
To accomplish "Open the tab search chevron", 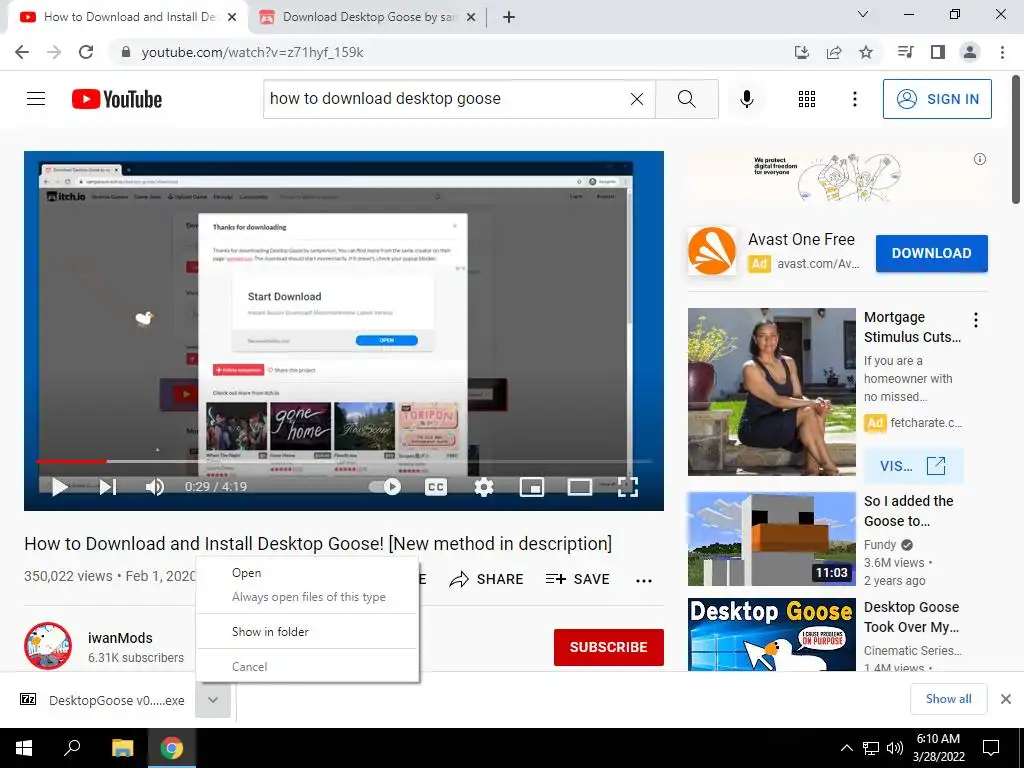I will click(863, 14).
